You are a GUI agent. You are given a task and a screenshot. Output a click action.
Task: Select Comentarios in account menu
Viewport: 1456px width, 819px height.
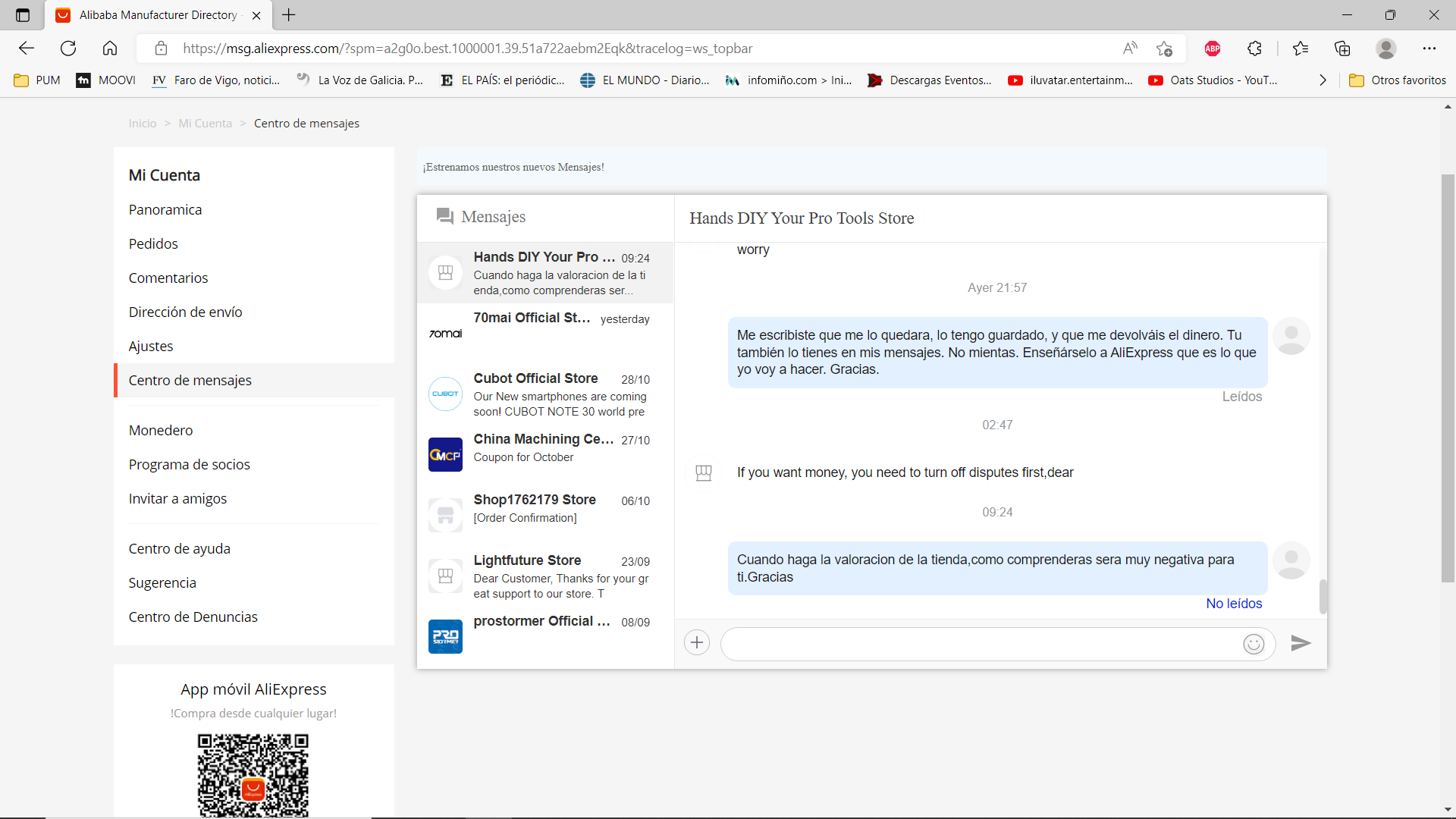click(x=168, y=278)
